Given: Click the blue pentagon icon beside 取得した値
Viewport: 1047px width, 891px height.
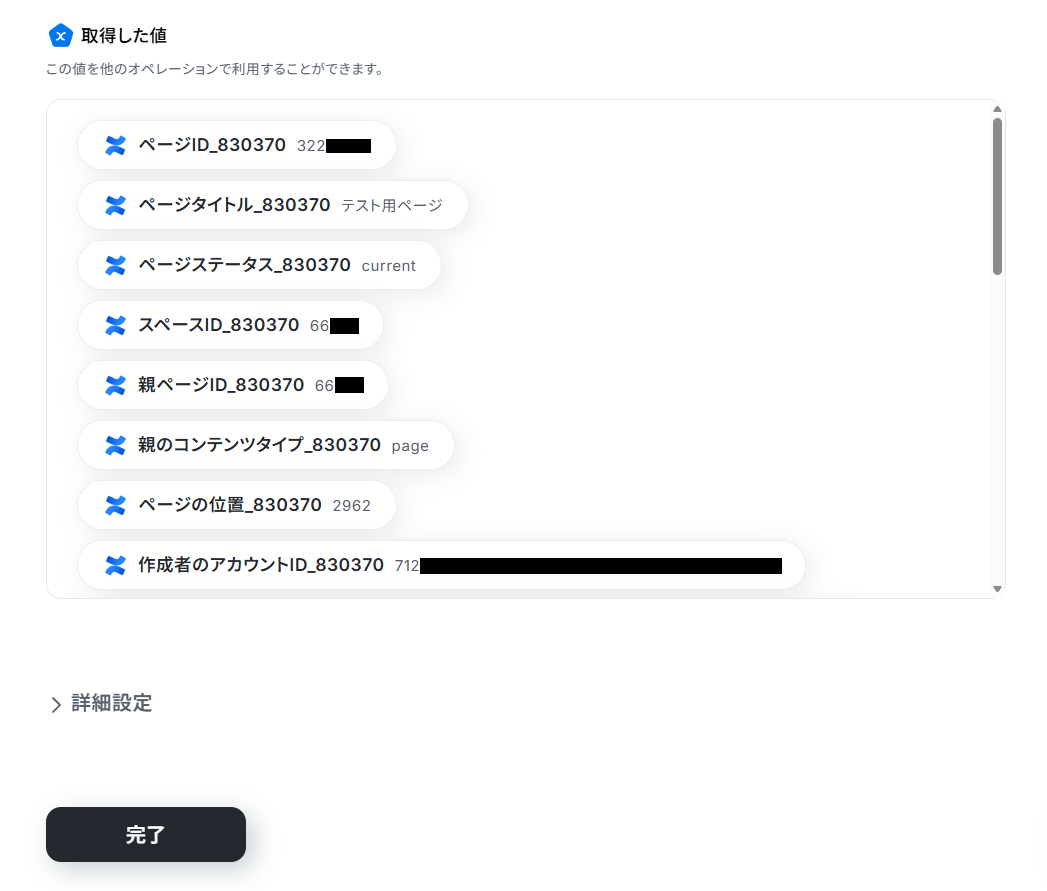Looking at the screenshot, I should coord(60,35).
